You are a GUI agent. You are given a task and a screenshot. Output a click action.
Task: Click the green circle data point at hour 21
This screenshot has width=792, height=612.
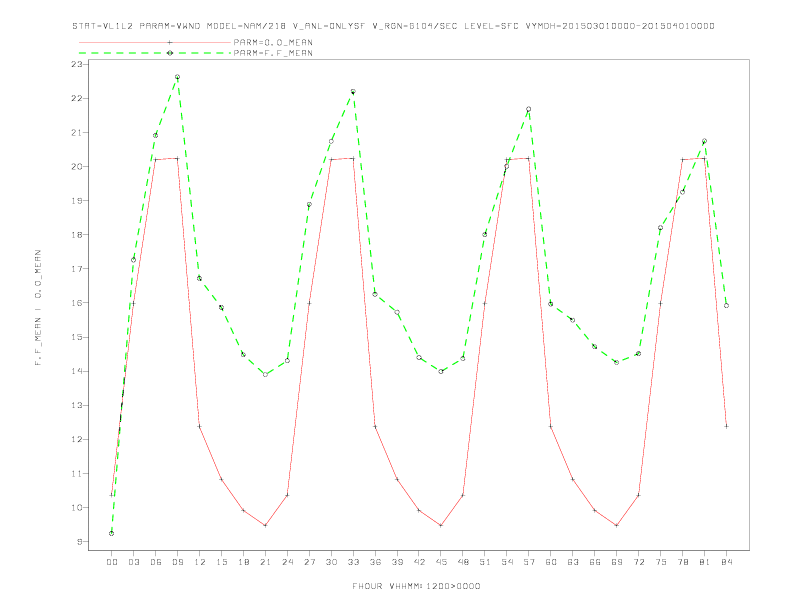(265, 374)
